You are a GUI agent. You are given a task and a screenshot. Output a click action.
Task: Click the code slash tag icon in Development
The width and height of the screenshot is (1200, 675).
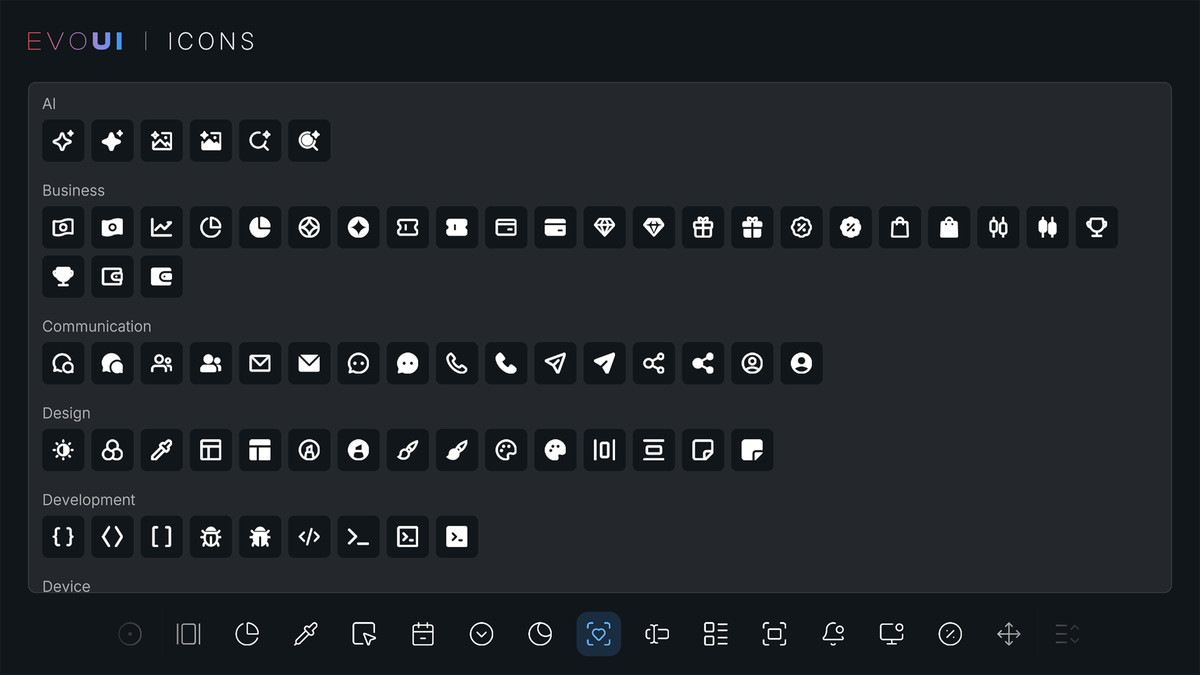pos(309,537)
